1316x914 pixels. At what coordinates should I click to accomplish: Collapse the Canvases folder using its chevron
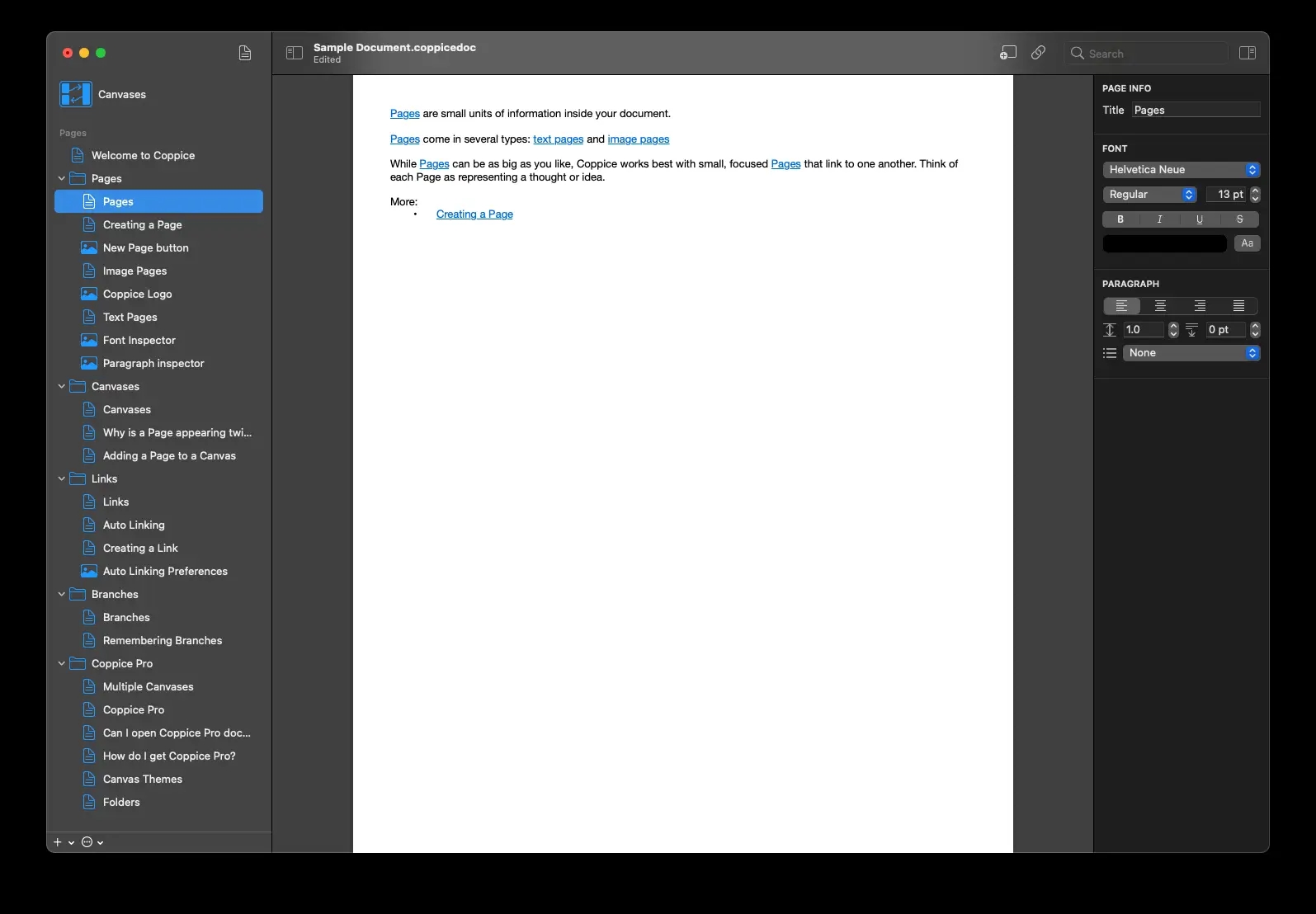point(62,386)
